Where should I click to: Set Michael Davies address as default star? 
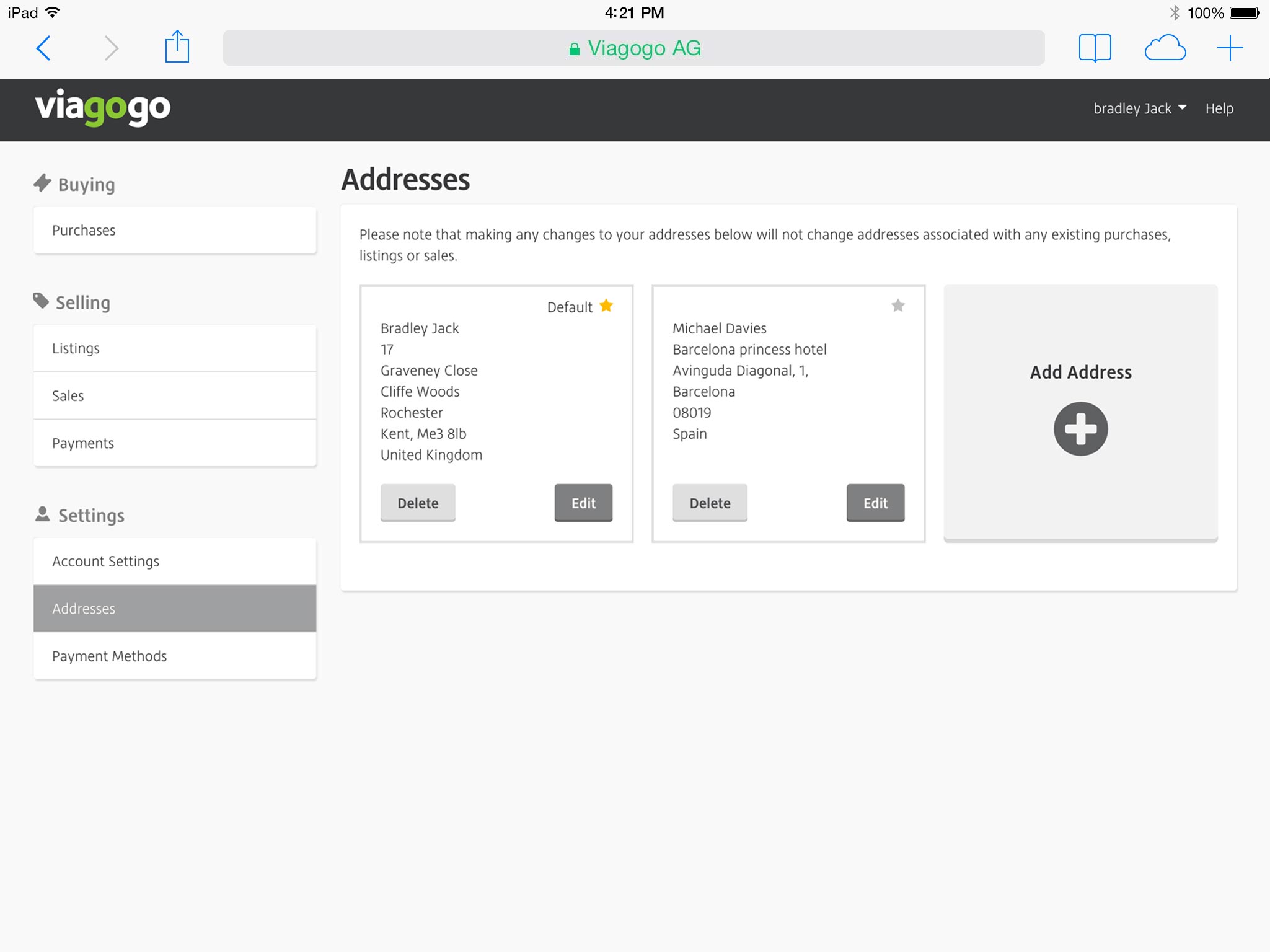897,306
